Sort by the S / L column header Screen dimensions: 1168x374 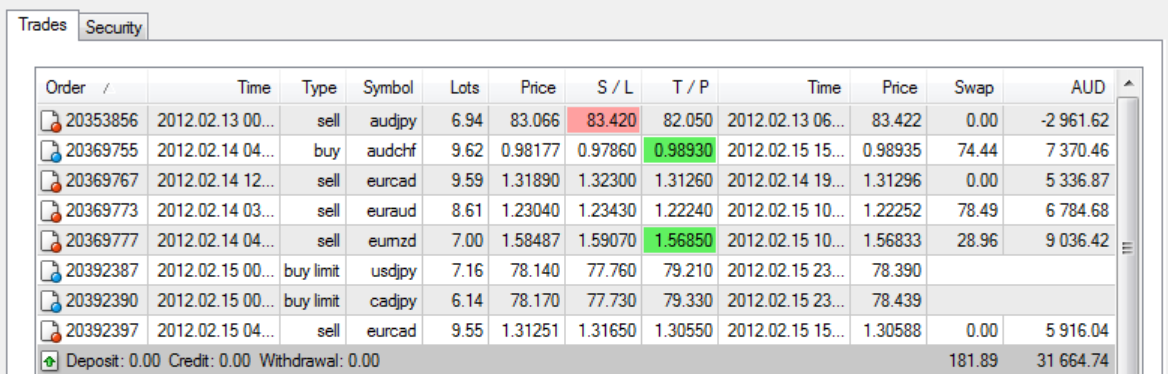coord(603,87)
